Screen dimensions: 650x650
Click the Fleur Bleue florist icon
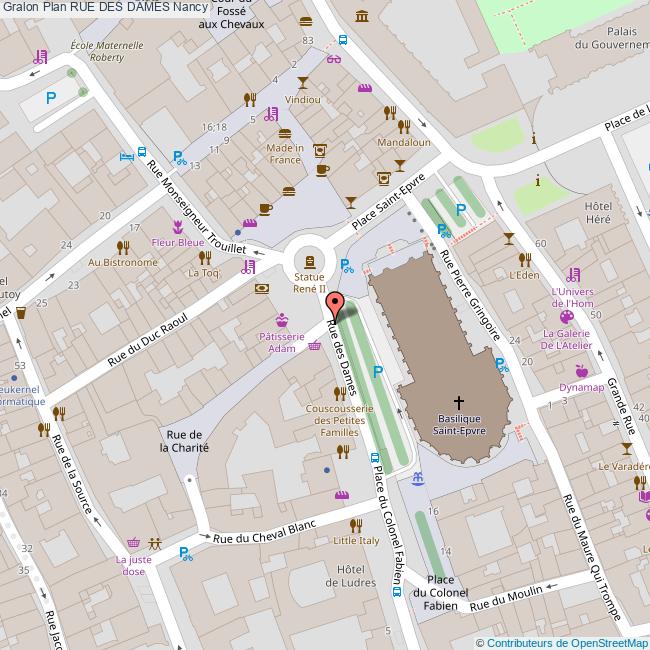point(177,227)
